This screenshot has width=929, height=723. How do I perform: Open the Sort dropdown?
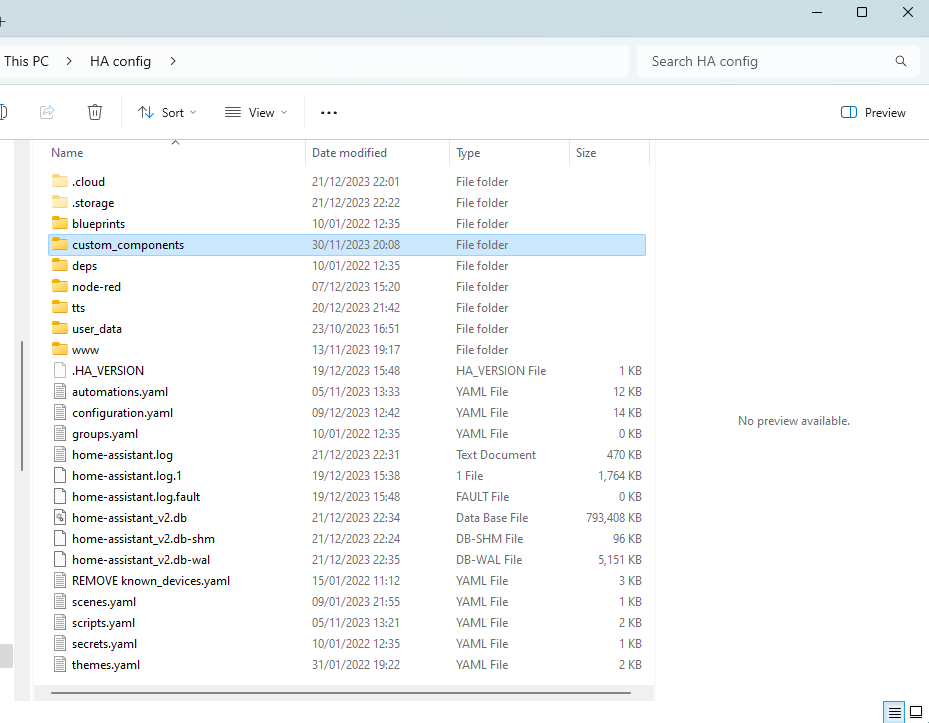pos(167,112)
